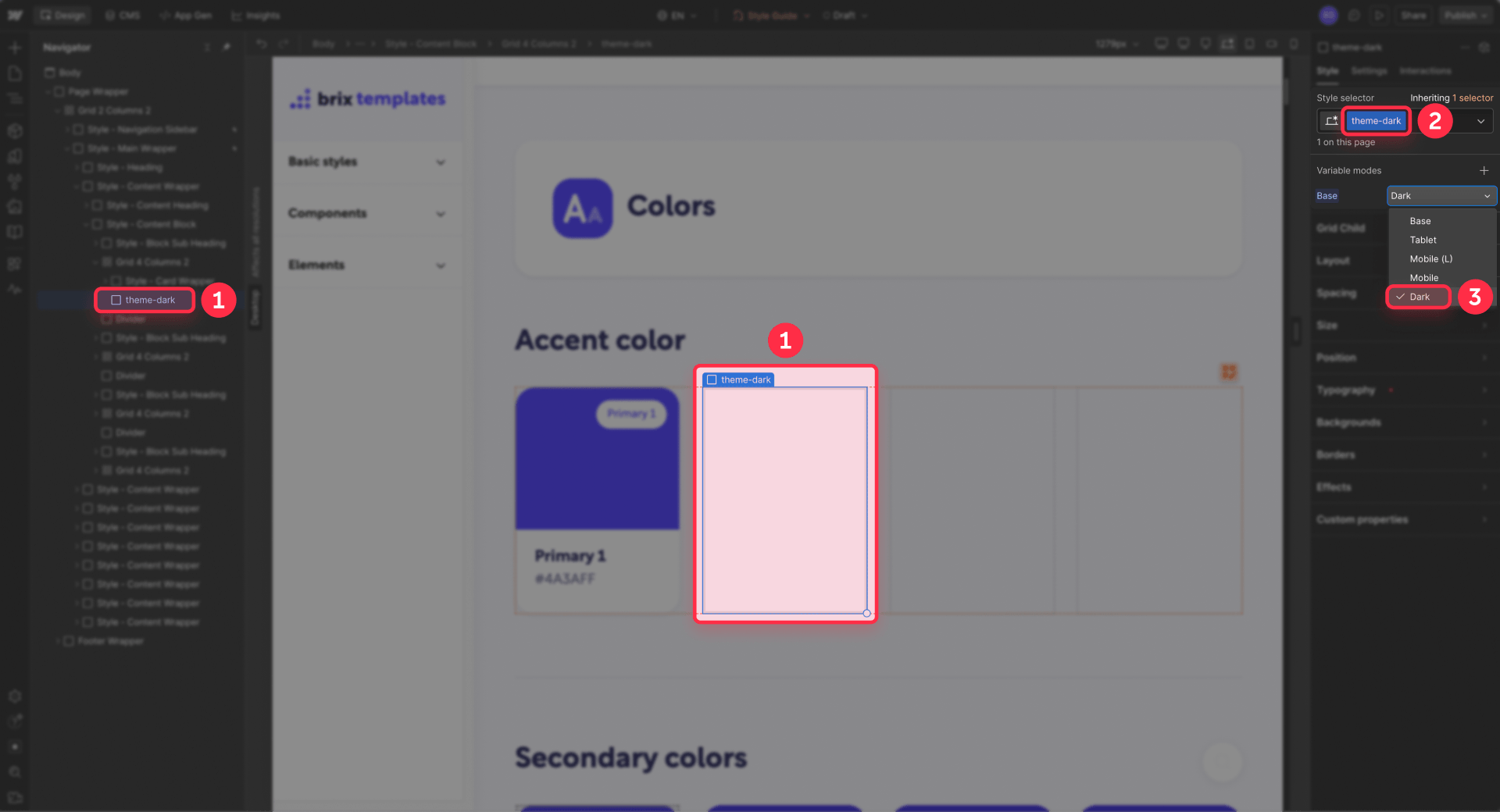Click the theme-dark class chip
The width and height of the screenshot is (1500, 812).
click(1376, 121)
